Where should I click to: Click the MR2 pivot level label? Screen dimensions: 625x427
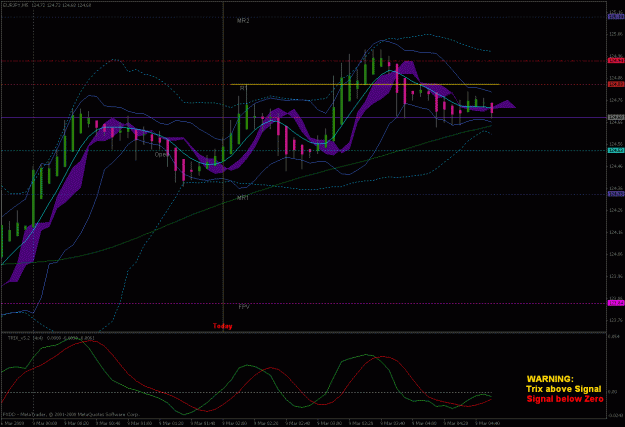click(243, 21)
